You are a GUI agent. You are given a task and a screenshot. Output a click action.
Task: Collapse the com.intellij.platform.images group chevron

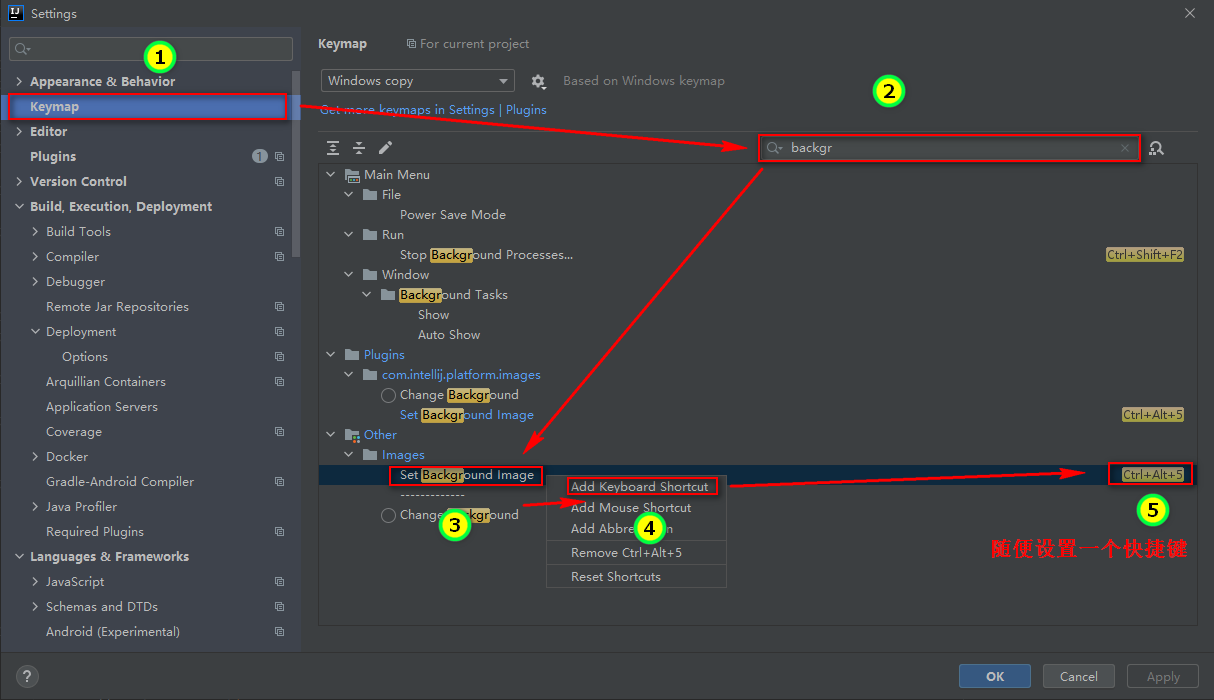(349, 375)
